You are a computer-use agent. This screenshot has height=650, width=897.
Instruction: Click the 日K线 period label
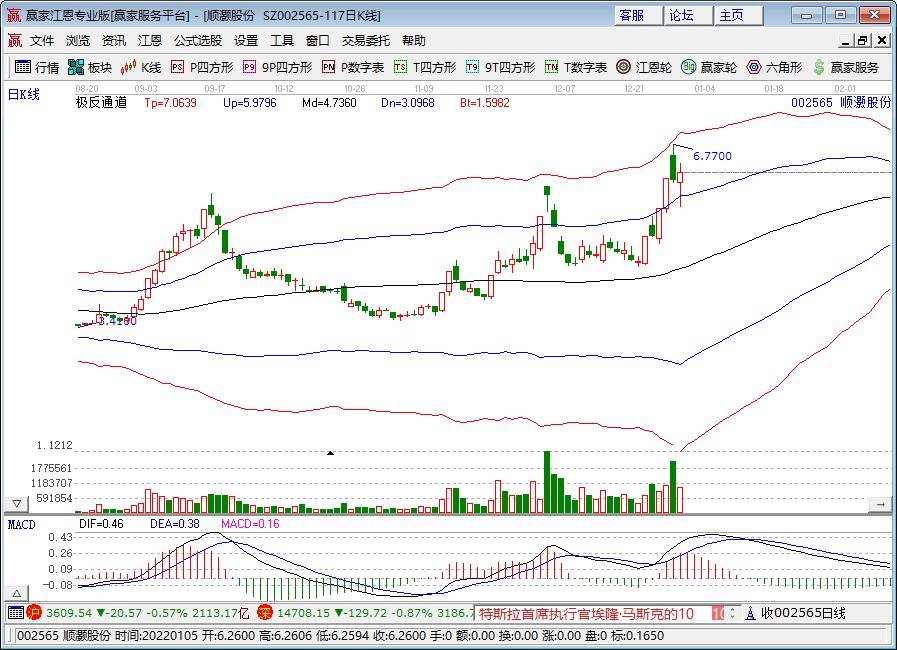click(23, 95)
